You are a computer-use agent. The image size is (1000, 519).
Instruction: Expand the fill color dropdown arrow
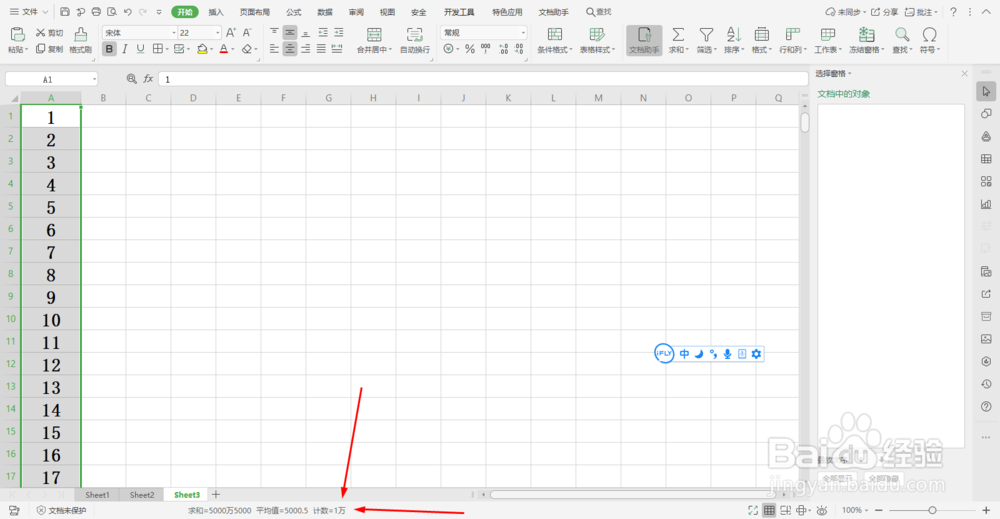click(214, 49)
